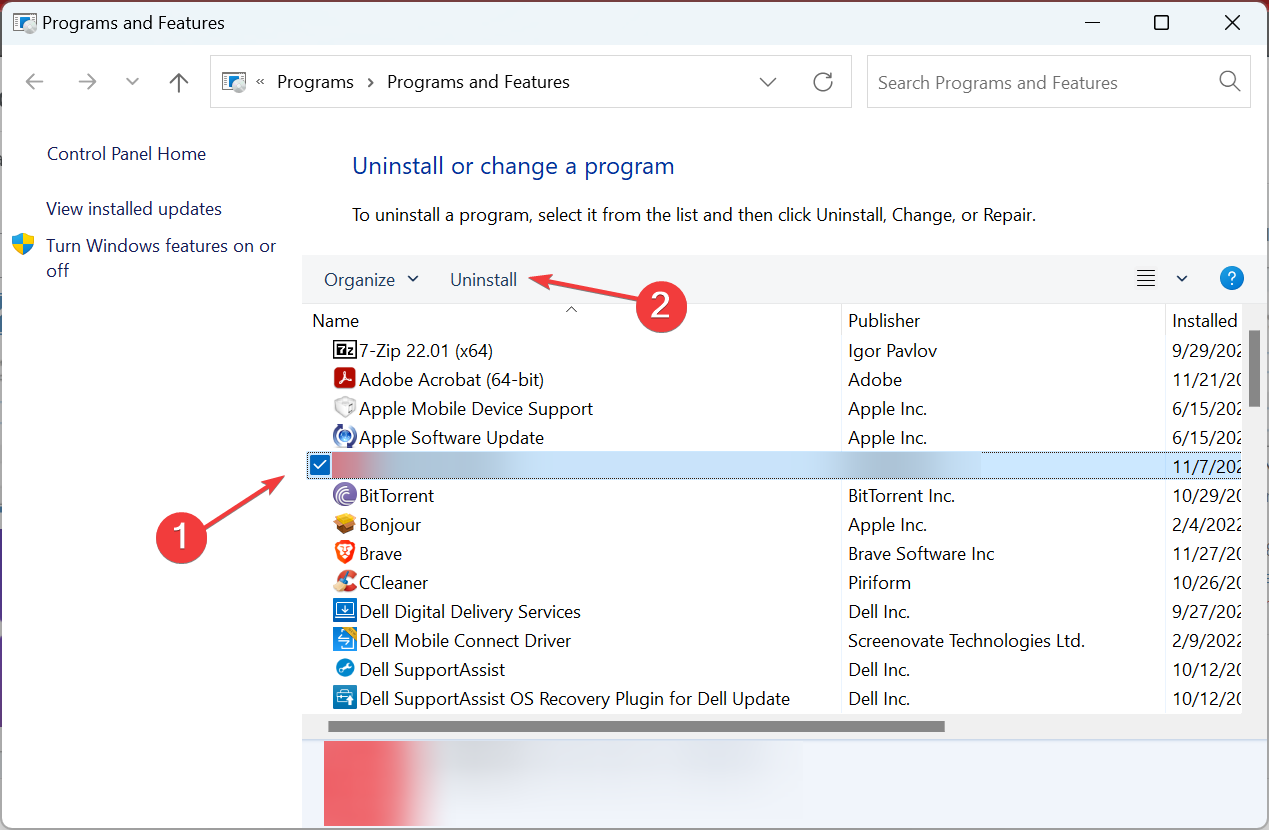Image resolution: width=1269 pixels, height=830 pixels.
Task: Select the Adobe Acrobat (64-bit) entry
Action: [x=451, y=379]
